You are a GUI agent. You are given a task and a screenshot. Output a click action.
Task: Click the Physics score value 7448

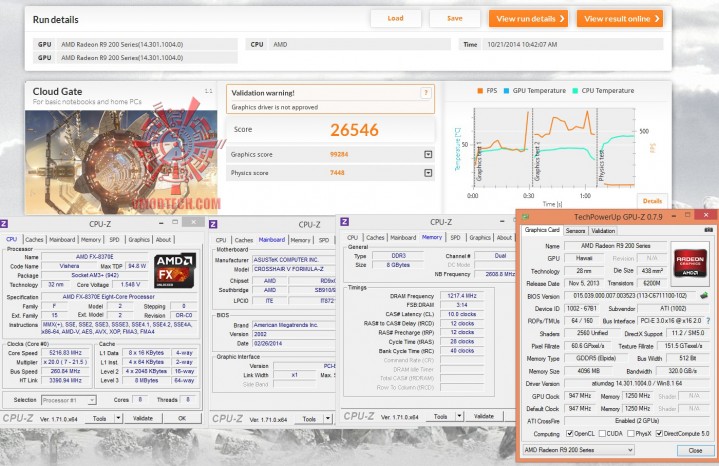(337, 173)
